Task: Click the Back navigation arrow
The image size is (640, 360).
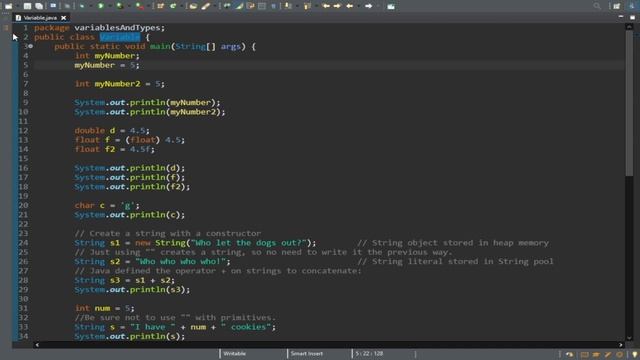Action: 350,6
